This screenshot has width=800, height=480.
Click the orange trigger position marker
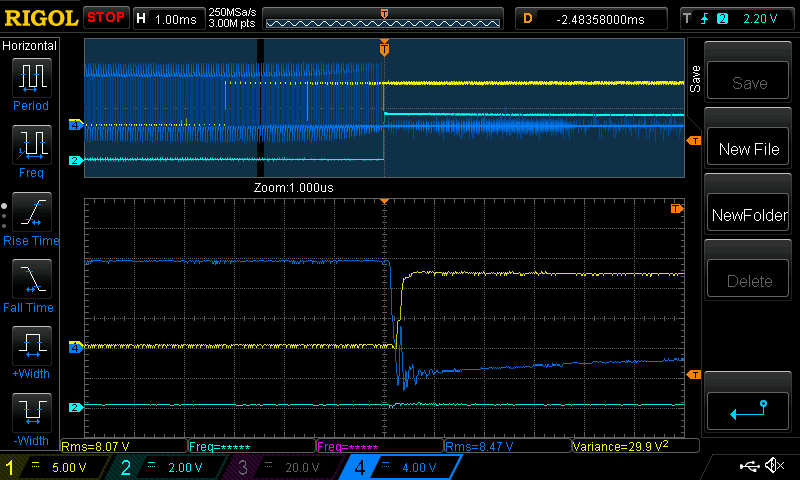point(384,47)
